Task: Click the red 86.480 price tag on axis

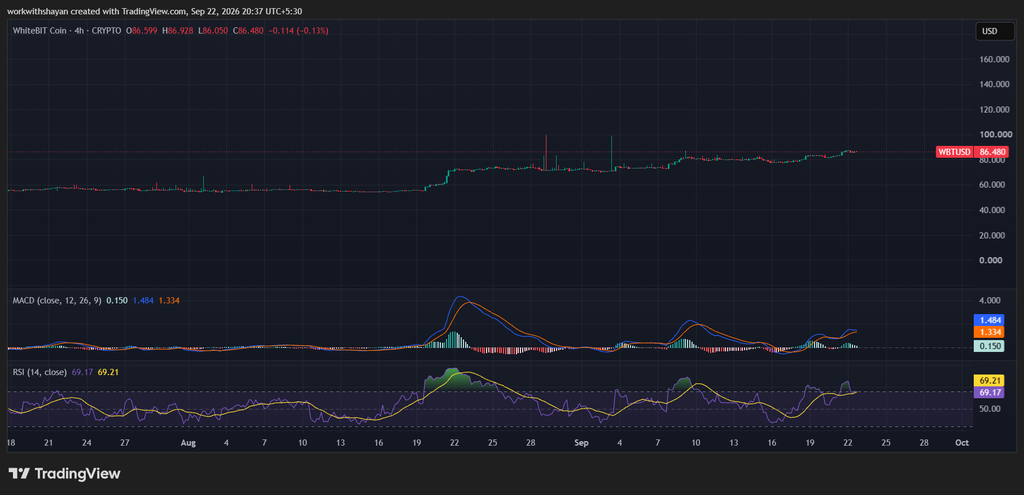Action: click(x=992, y=152)
